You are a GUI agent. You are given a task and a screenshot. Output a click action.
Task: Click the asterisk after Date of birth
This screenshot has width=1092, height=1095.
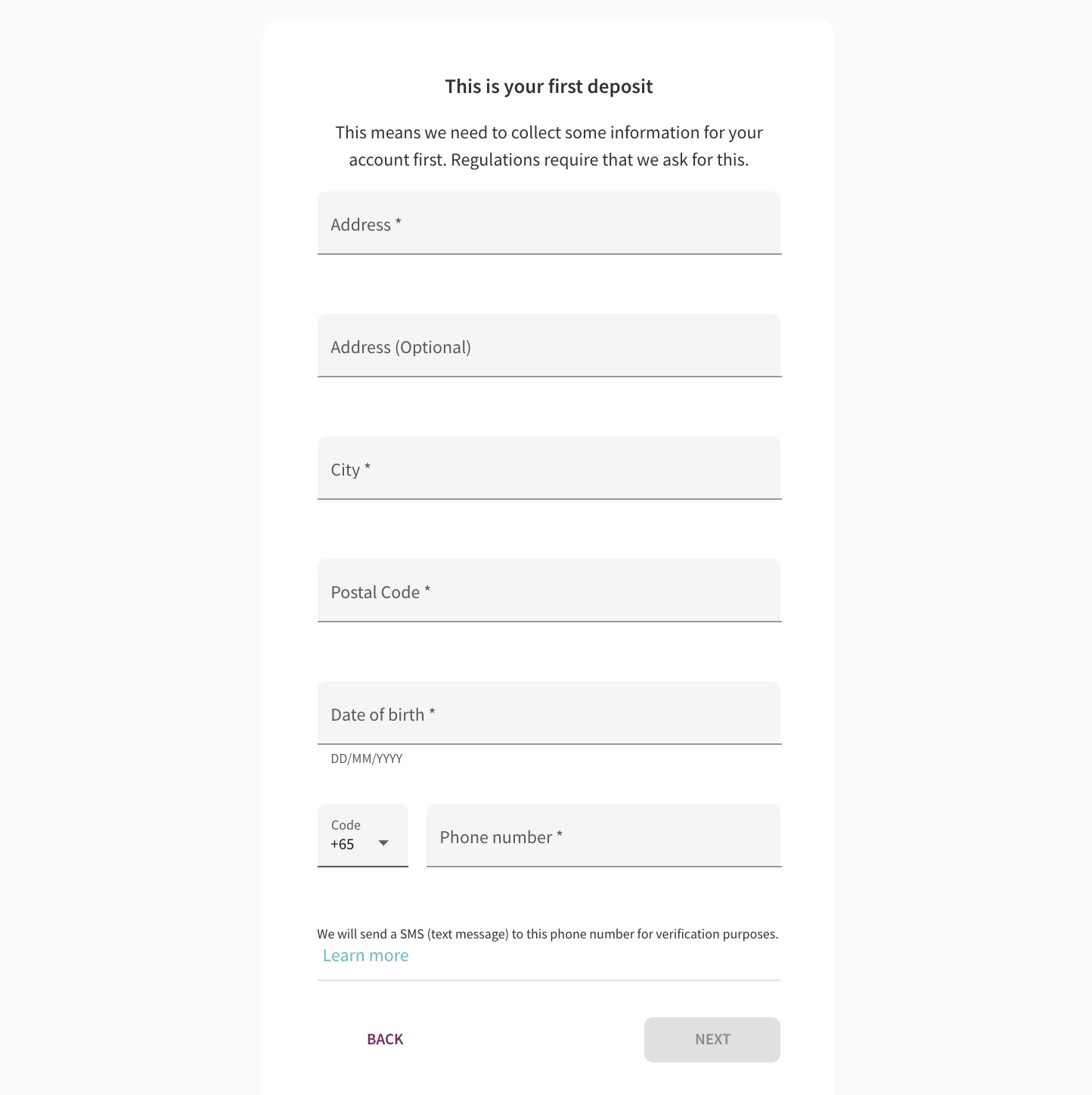(432, 713)
